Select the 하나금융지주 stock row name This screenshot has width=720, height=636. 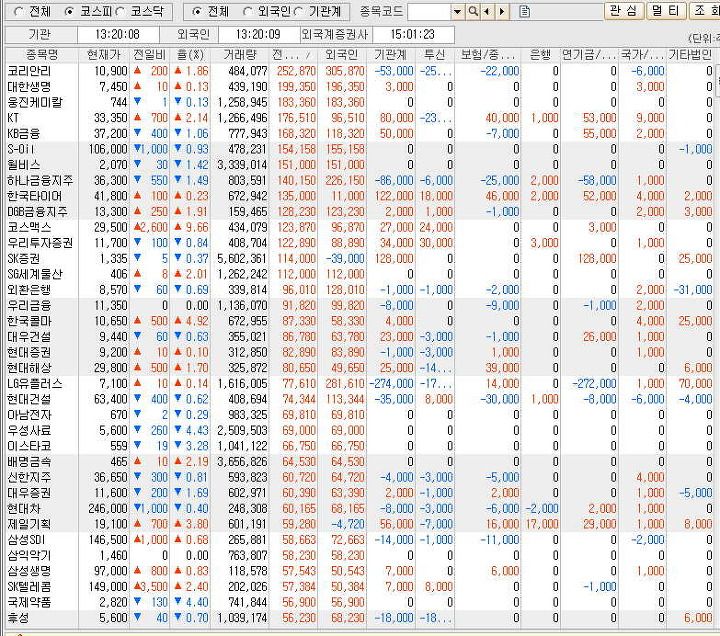(40, 180)
